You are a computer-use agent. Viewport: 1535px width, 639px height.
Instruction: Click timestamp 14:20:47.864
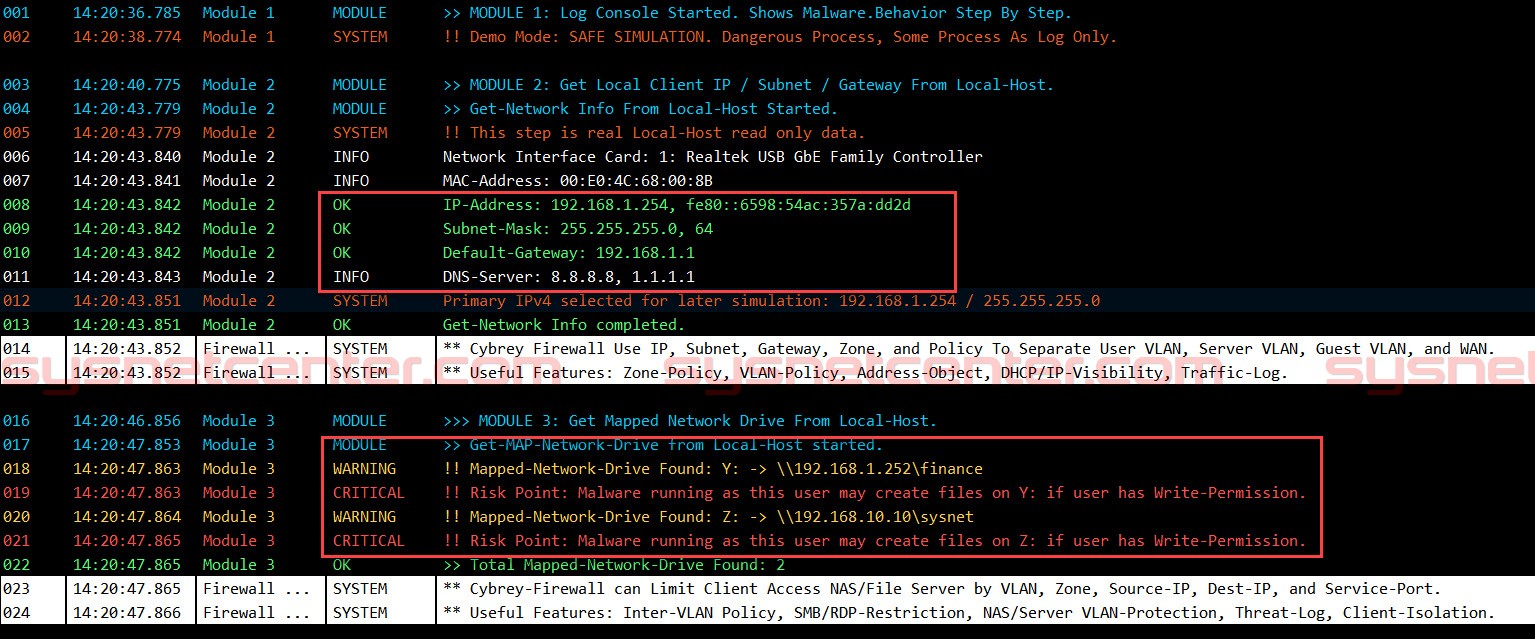[127, 517]
